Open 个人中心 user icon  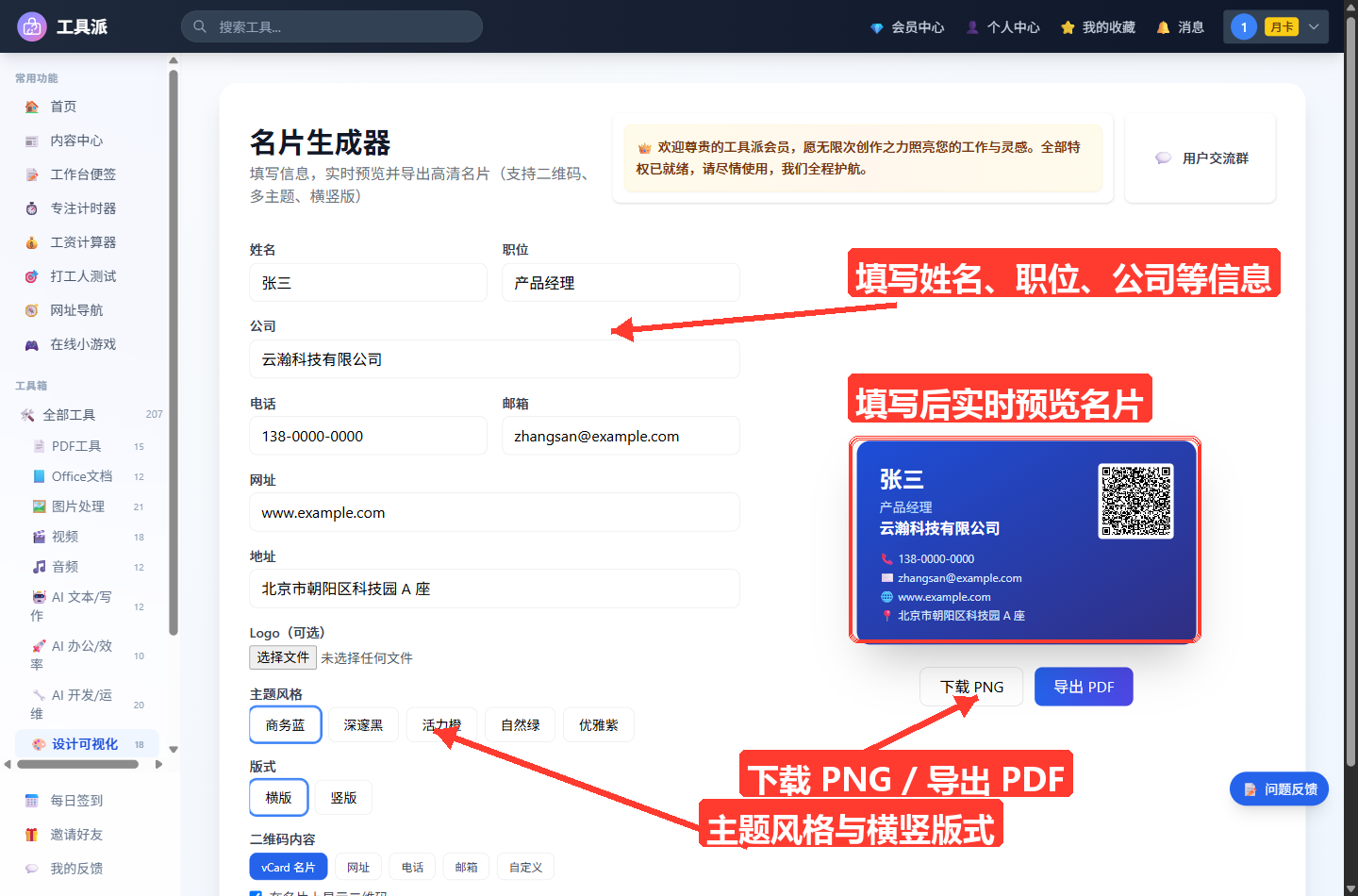tap(972, 27)
